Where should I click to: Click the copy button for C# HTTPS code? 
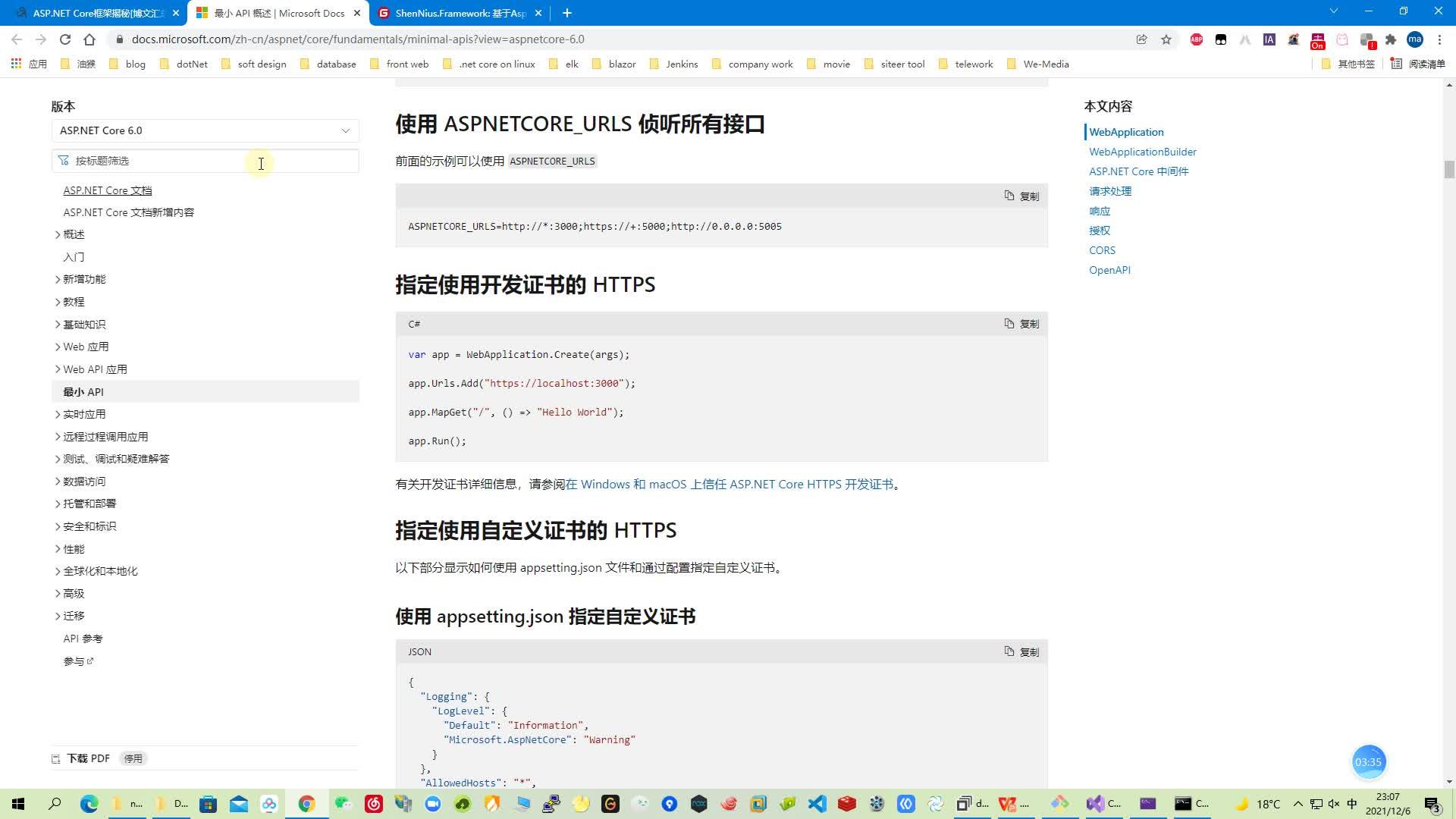coord(1022,324)
